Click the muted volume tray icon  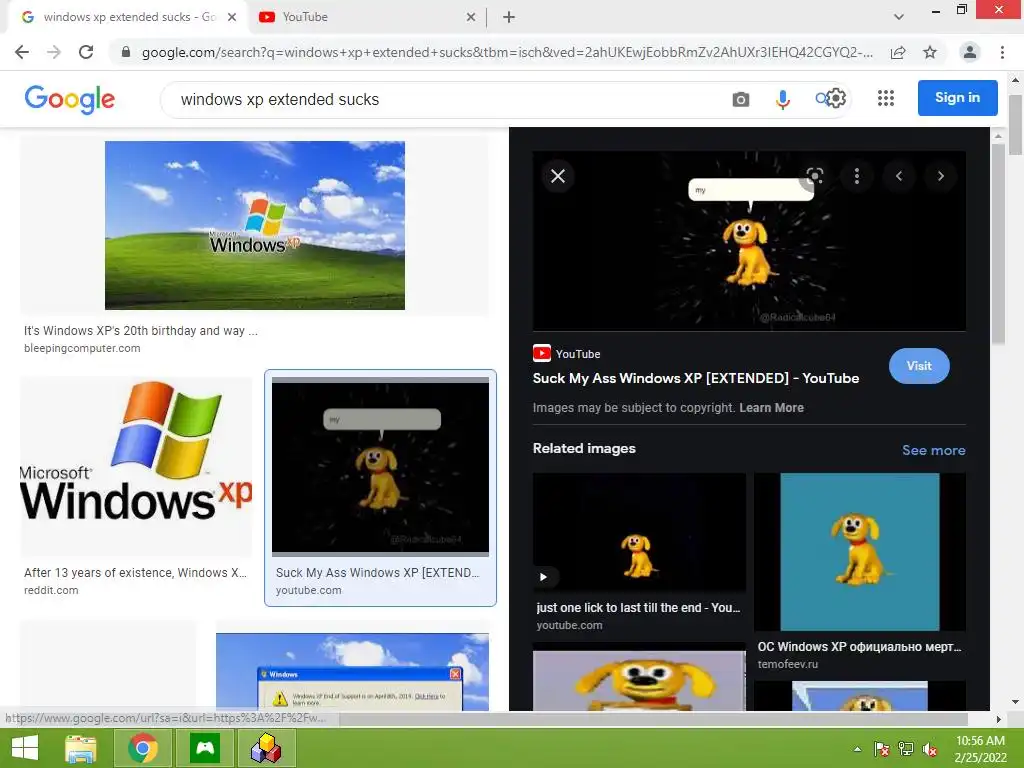pos(930,750)
